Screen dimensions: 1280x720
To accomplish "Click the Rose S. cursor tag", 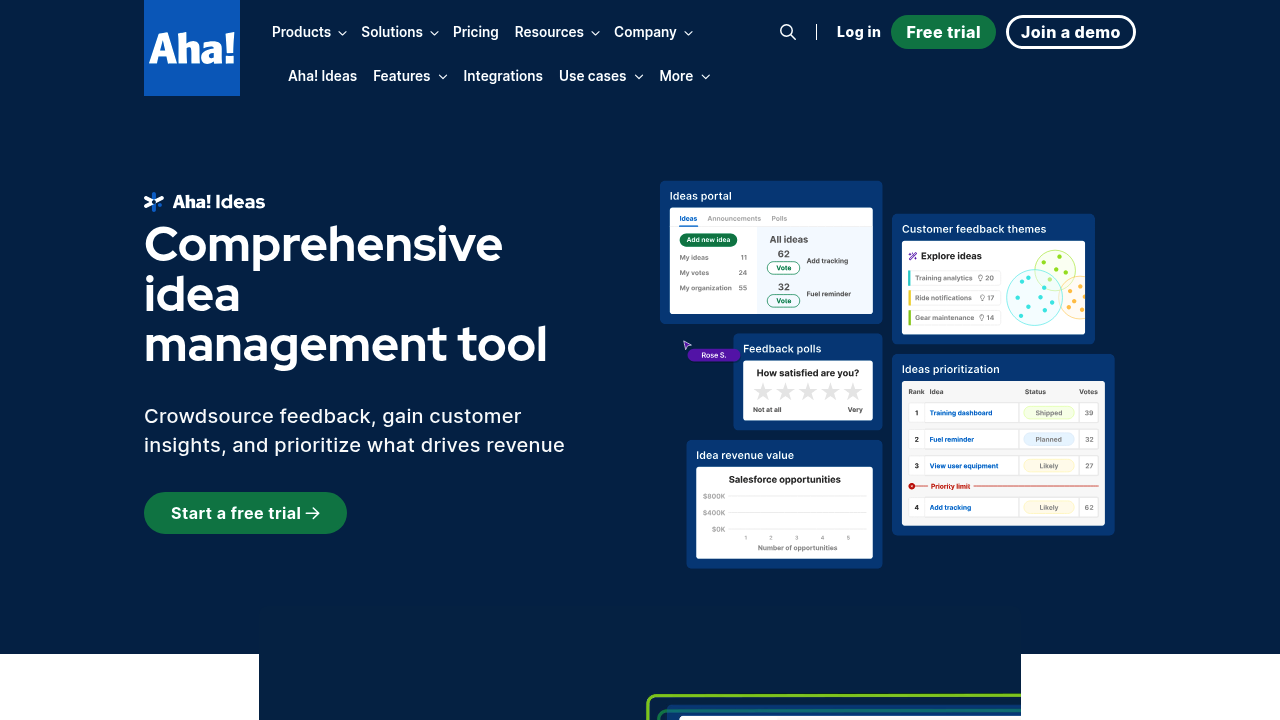I will click(713, 355).
